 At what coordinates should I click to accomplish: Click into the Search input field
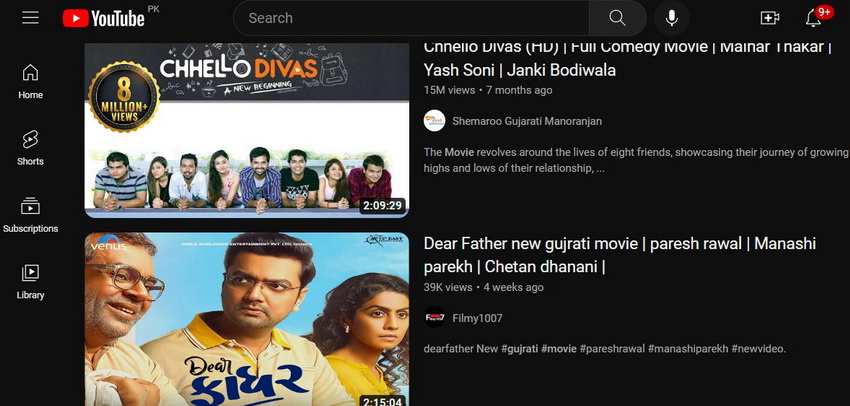(411, 18)
